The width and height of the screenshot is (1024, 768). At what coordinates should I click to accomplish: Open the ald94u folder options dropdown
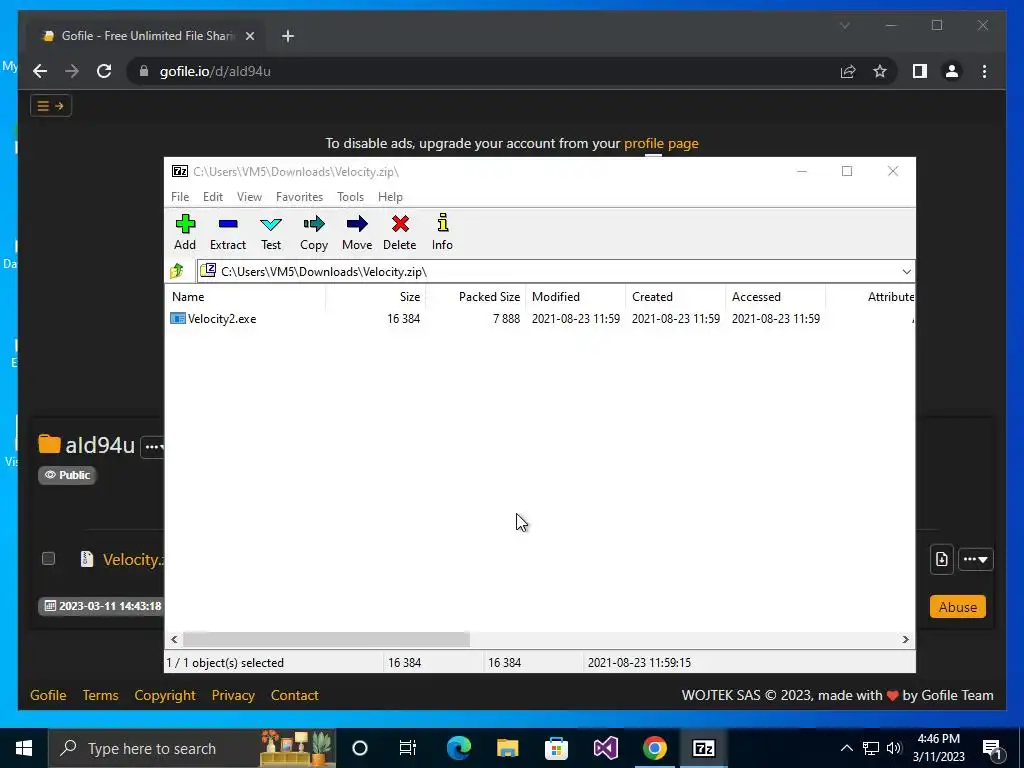tap(153, 447)
